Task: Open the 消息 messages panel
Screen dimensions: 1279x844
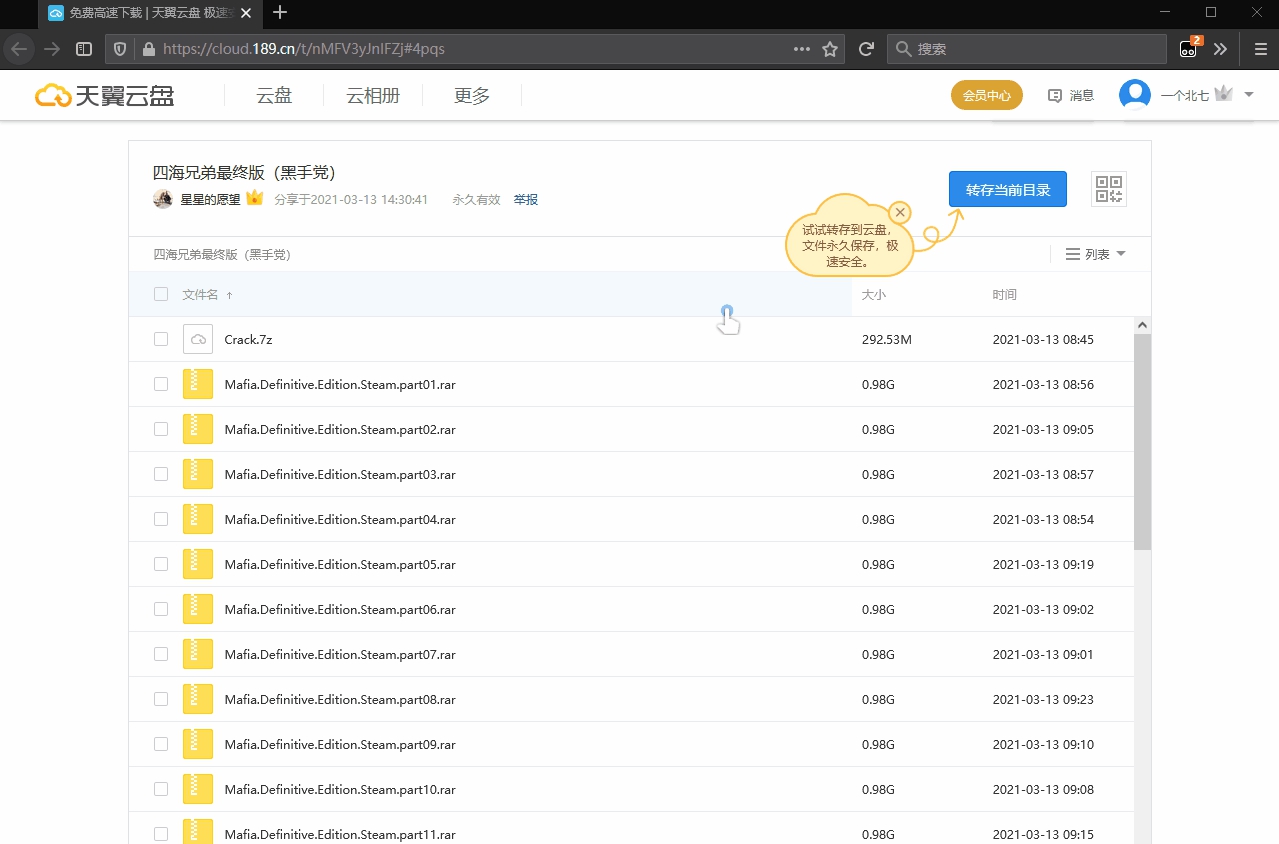Action: 1070,94
